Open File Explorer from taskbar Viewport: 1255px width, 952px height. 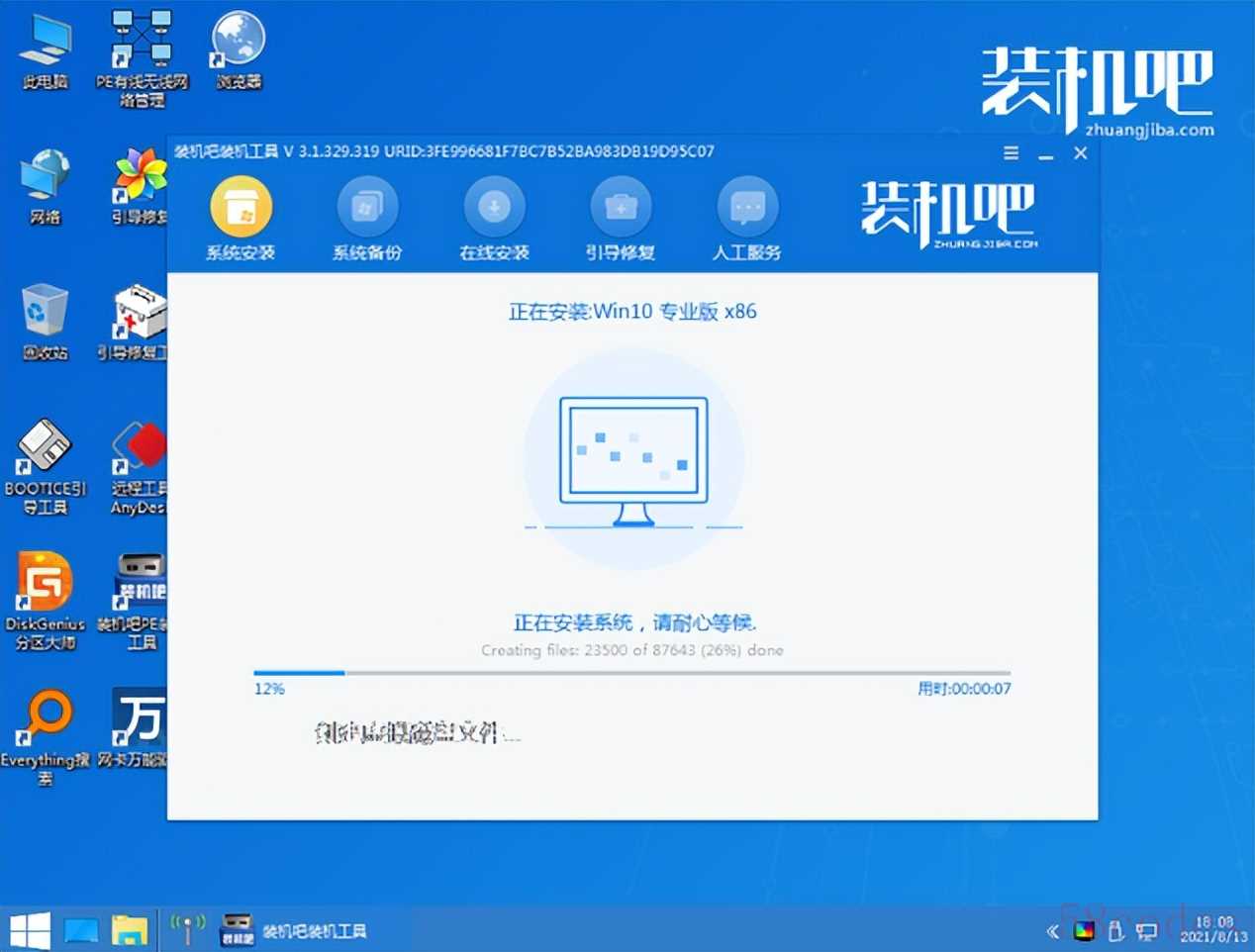[130, 930]
